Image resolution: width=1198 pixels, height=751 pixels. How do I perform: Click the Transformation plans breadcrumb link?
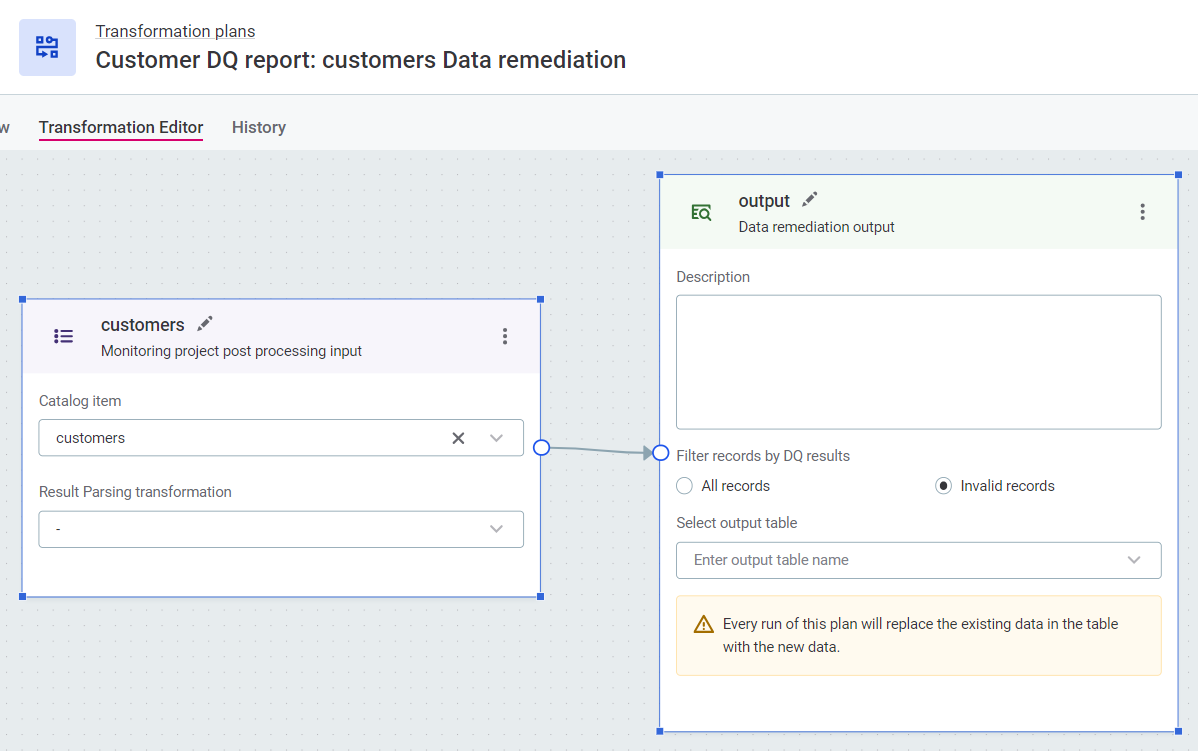click(175, 31)
